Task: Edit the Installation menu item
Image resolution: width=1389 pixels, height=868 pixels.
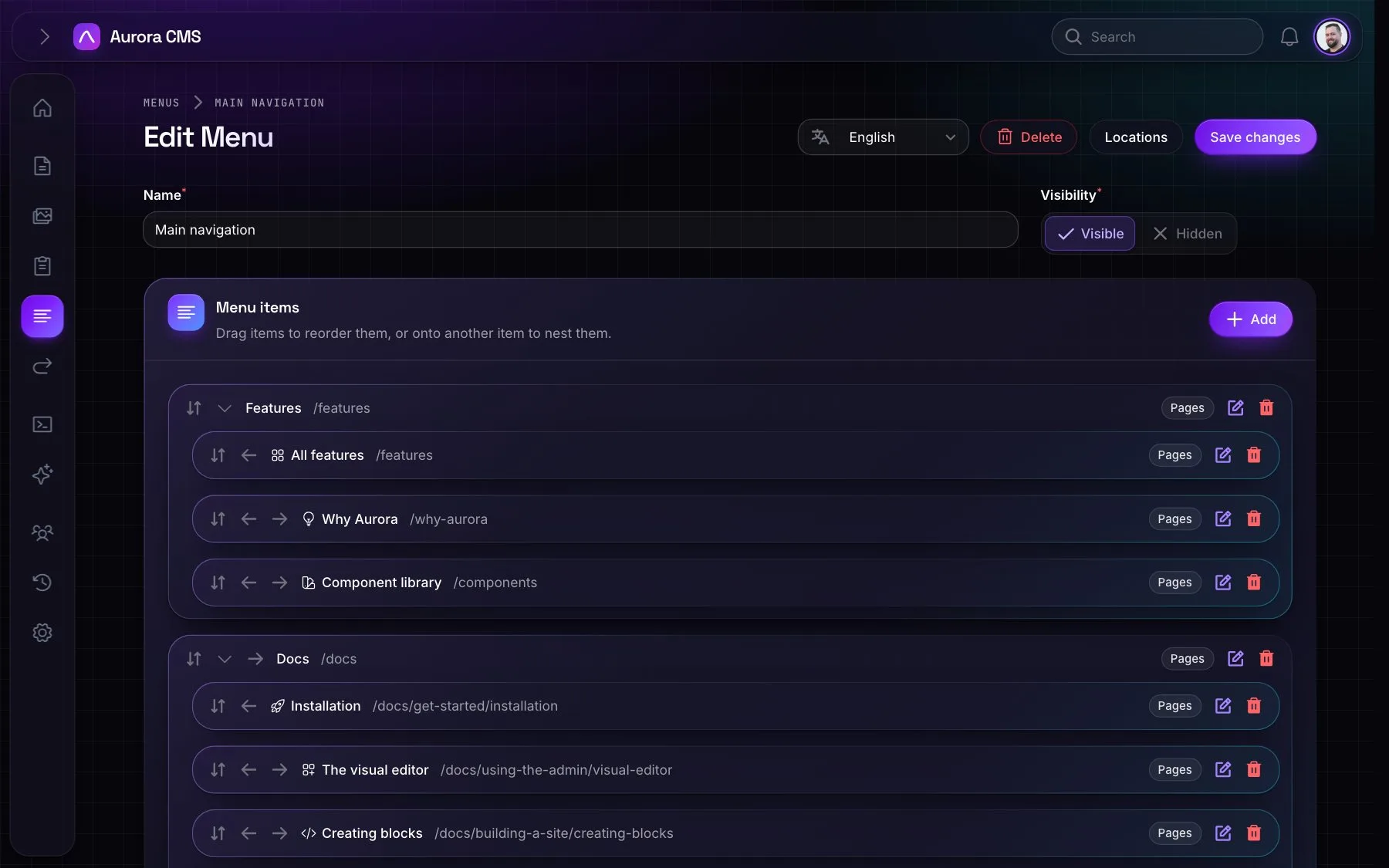Action: (1223, 706)
